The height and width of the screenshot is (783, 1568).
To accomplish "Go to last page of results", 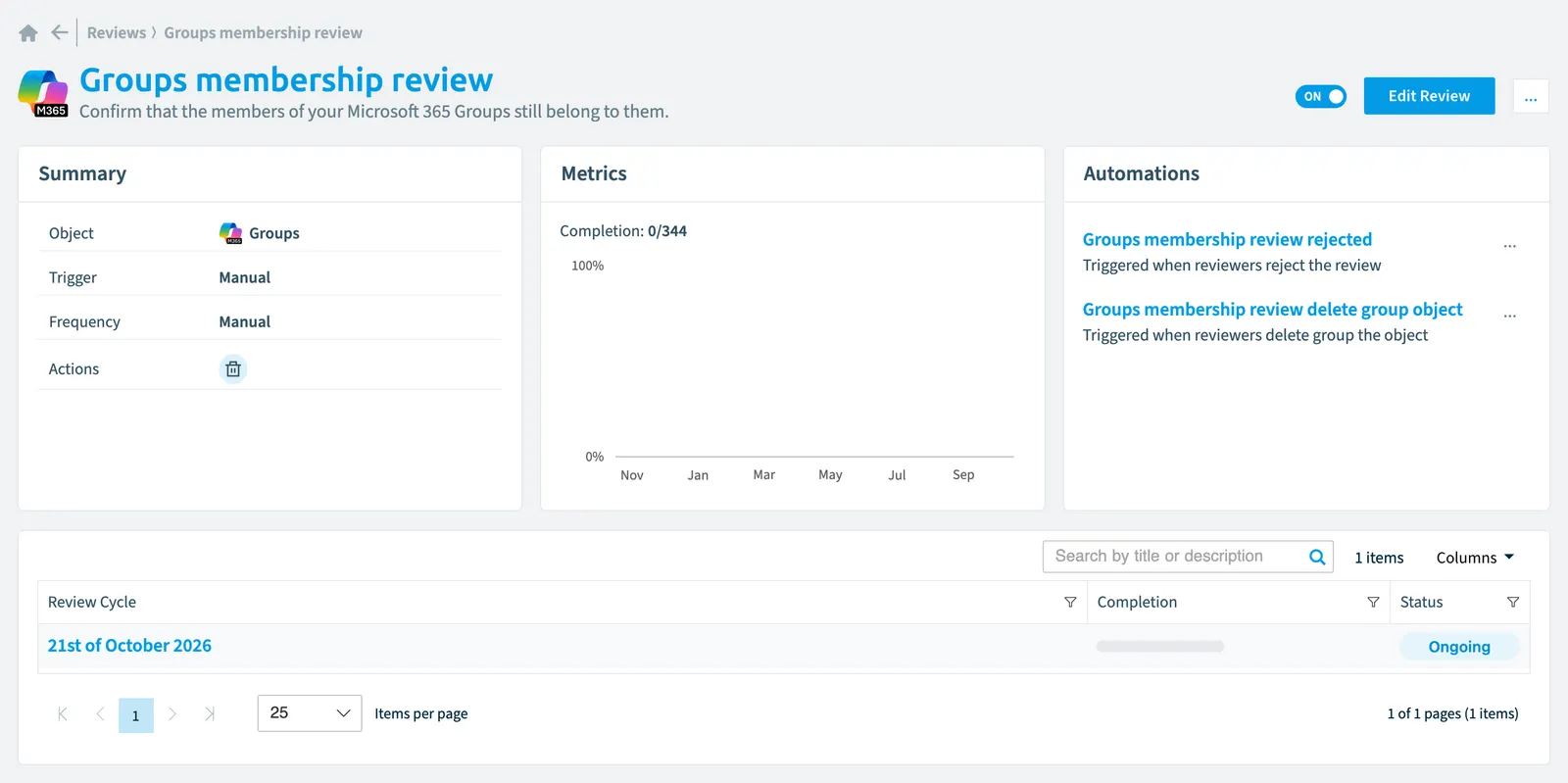I will click(x=210, y=714).
